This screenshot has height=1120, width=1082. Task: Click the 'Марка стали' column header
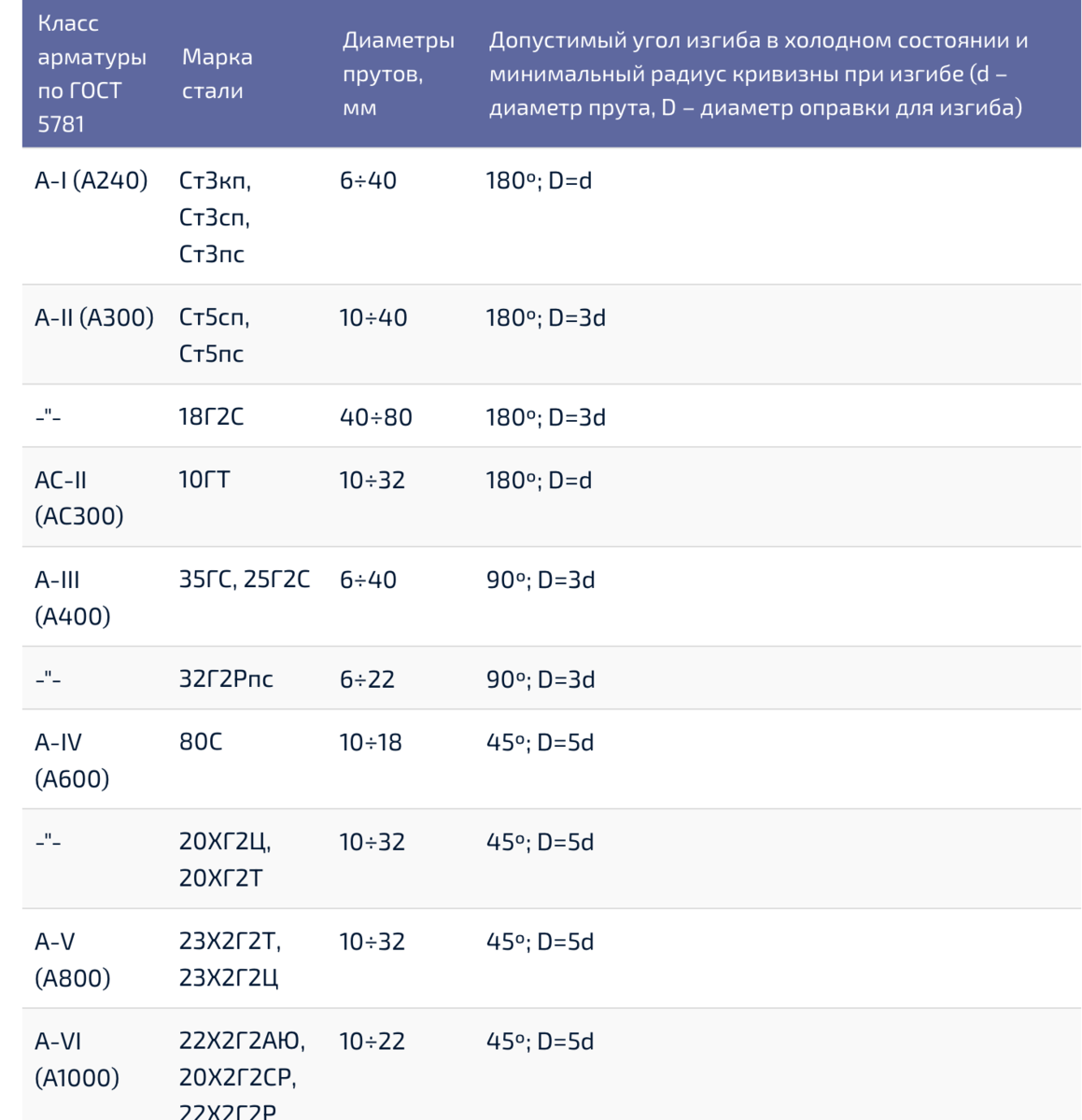coord(218,74)
